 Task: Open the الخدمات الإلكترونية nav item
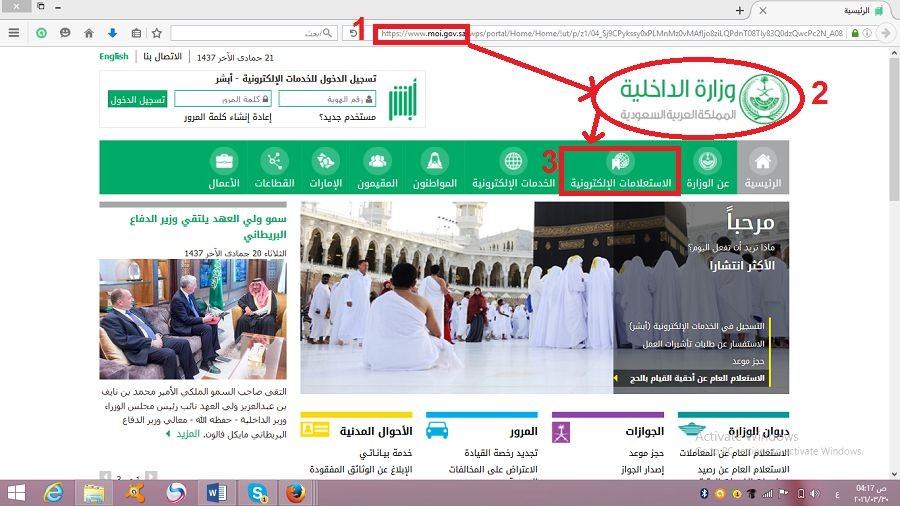coord(514,170)
